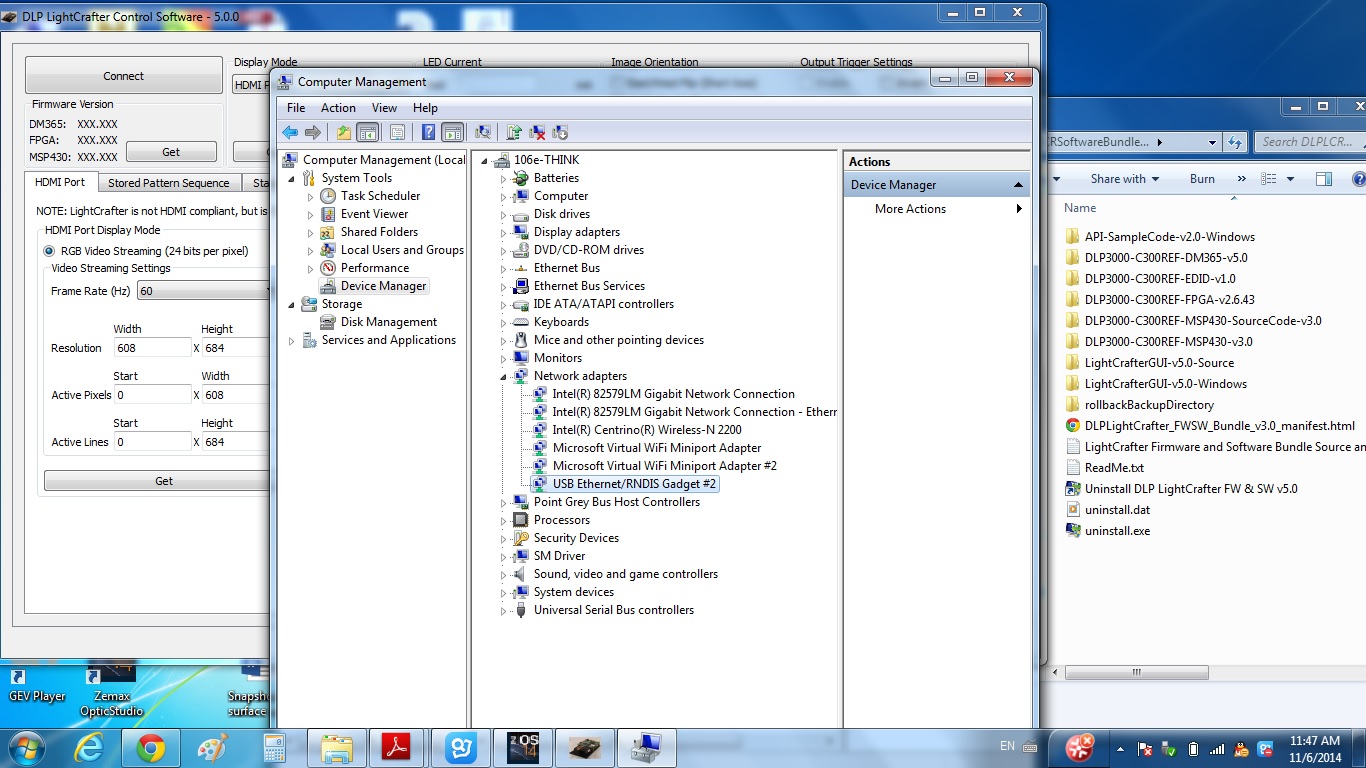The image size is (1366, 768).
Task: Open the File menu in Computer Management
Action: tap(296, 108)
